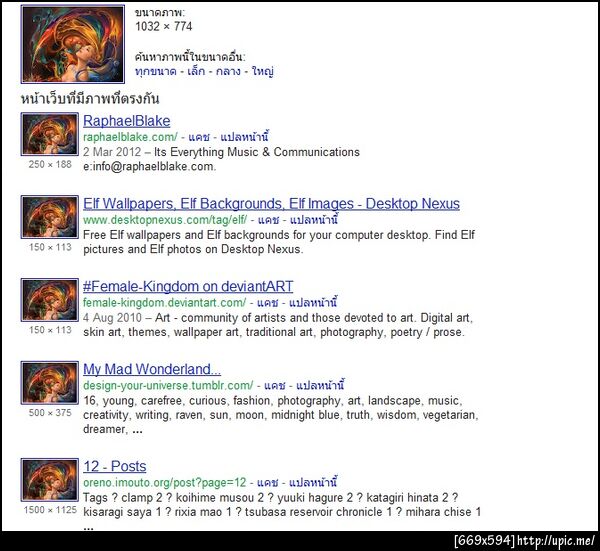The image size is (600, 551).
Task: Click แปลหน้านี้ translate link for design-your-universe.tumblr.com
Action: [x=320, y=385]
